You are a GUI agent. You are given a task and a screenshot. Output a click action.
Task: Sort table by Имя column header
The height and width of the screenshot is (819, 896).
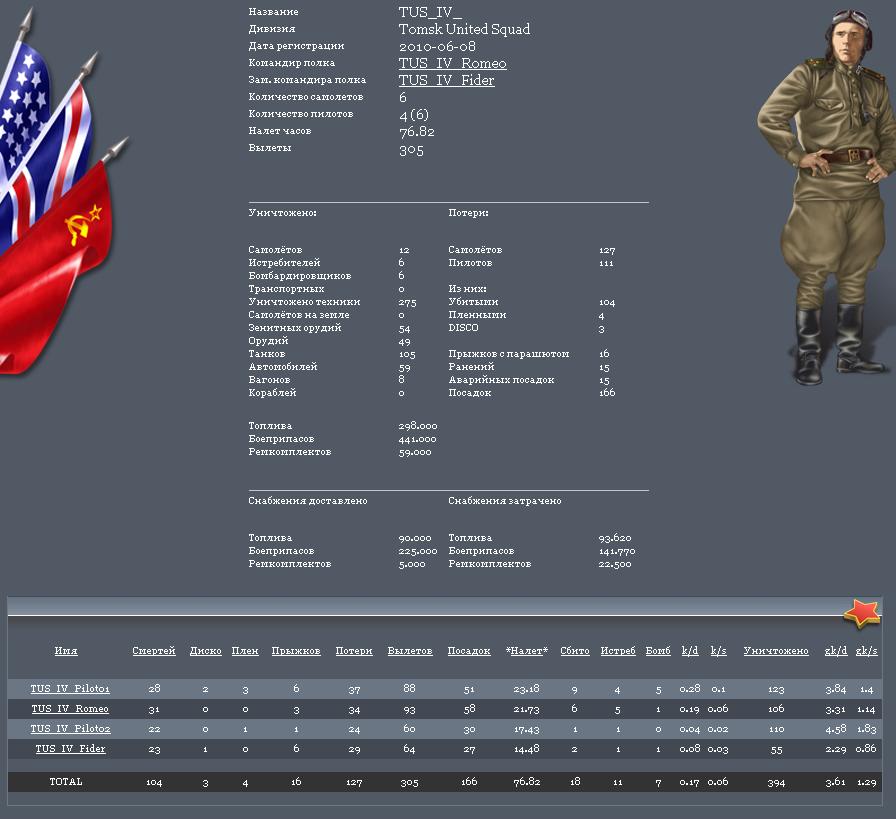click(66, 651)
